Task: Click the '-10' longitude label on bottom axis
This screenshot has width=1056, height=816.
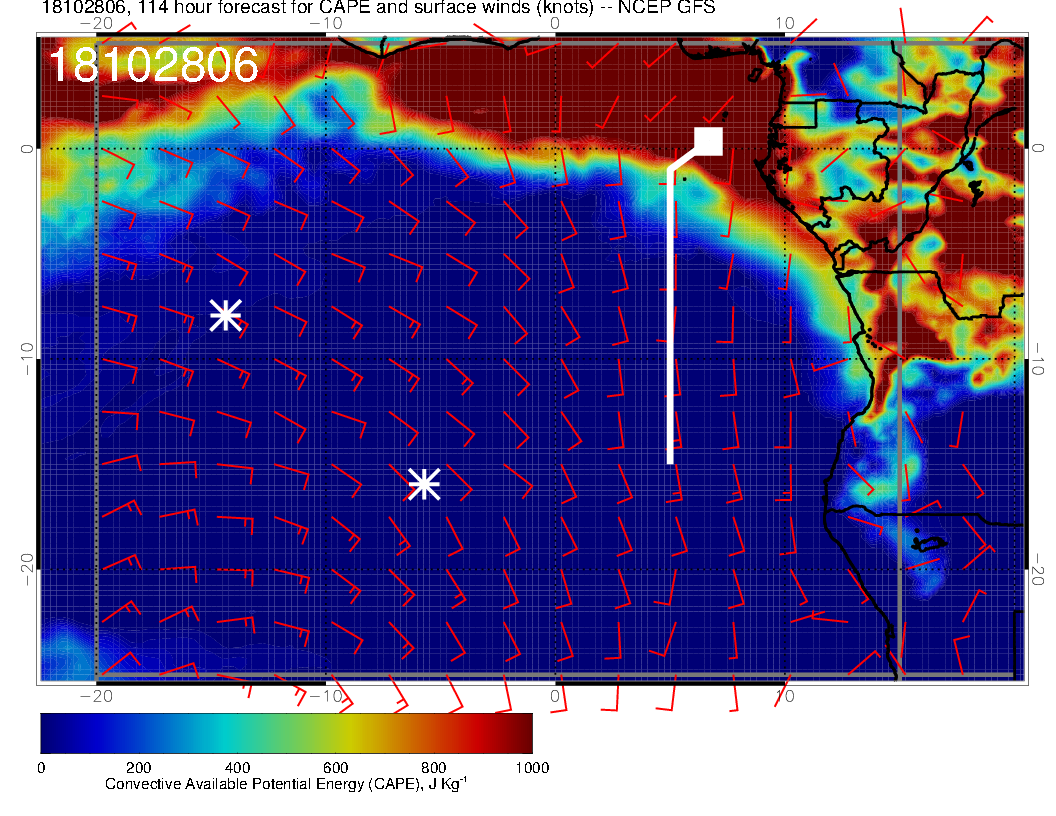Action: (x=326, y=696)
